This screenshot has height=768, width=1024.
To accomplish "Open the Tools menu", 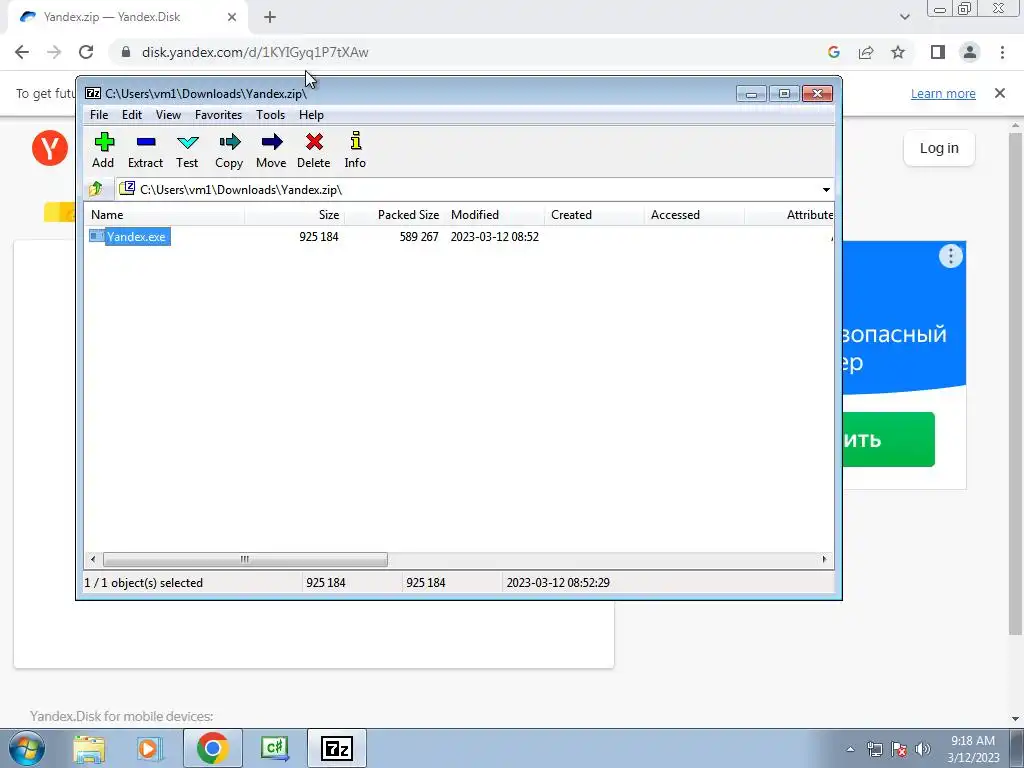I will (270, 115).
